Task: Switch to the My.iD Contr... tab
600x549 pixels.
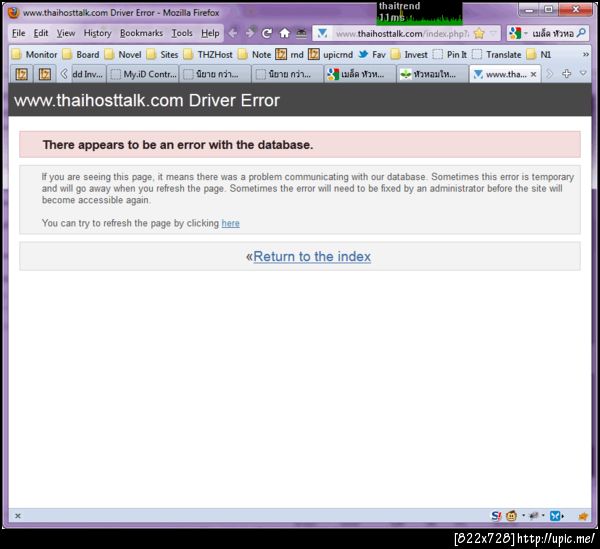Action: point(143,74)
